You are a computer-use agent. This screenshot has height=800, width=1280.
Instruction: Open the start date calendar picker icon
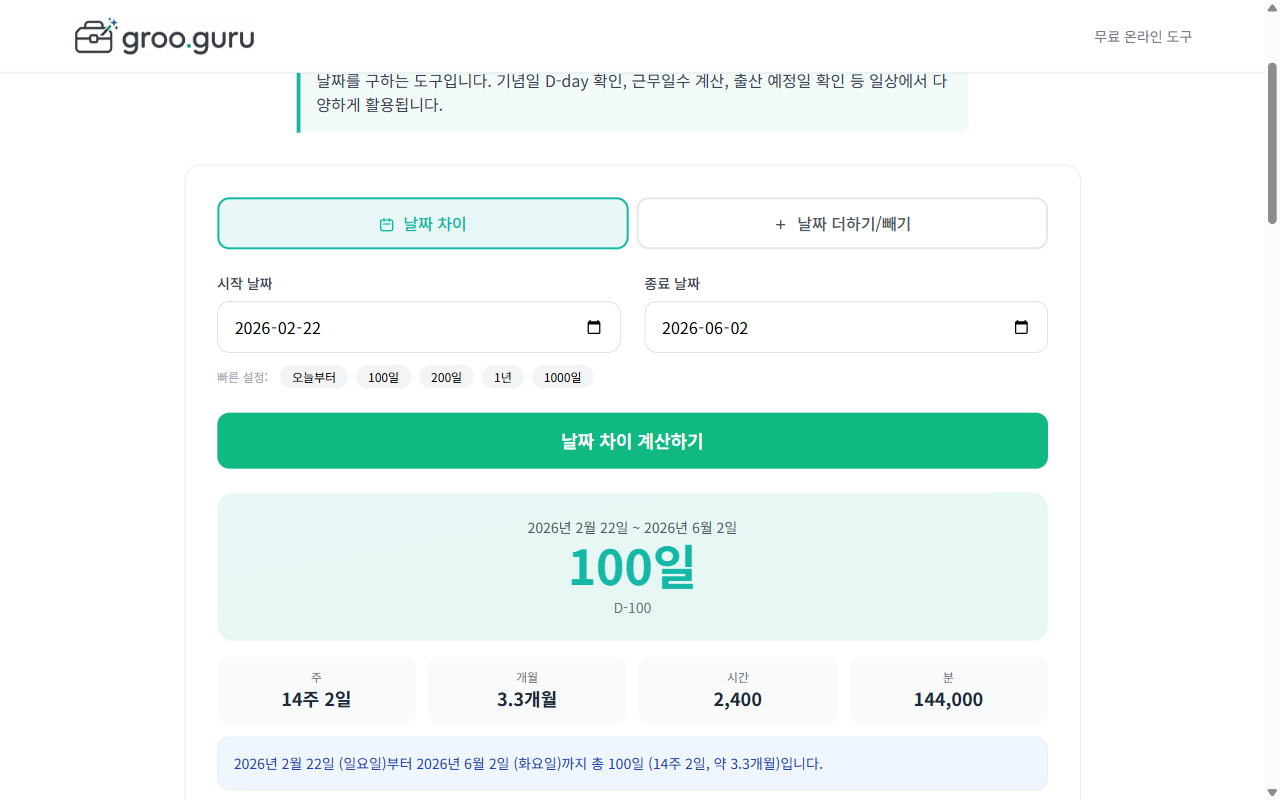pyautogui.click(x=595, y=327)
